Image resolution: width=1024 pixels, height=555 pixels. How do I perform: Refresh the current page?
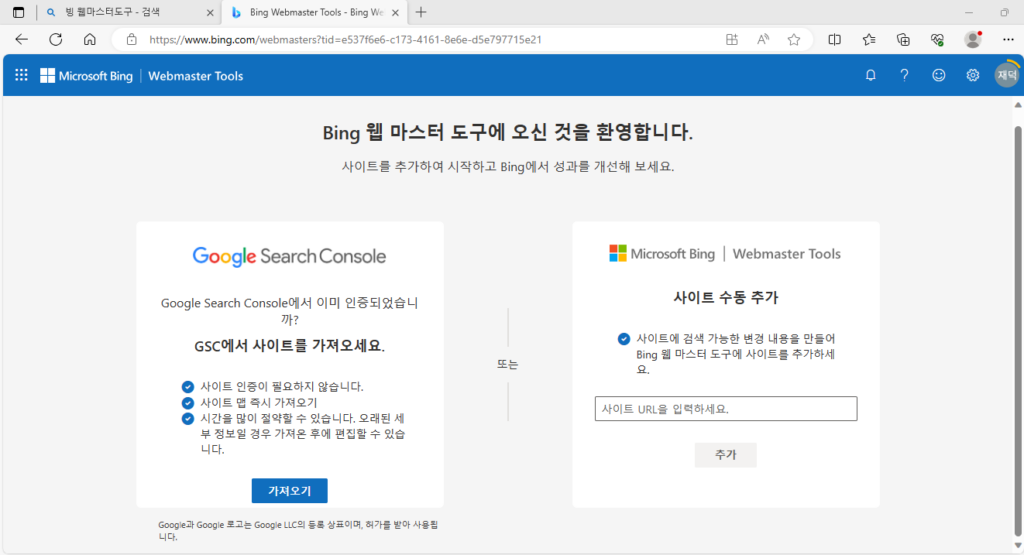(56, 39)
